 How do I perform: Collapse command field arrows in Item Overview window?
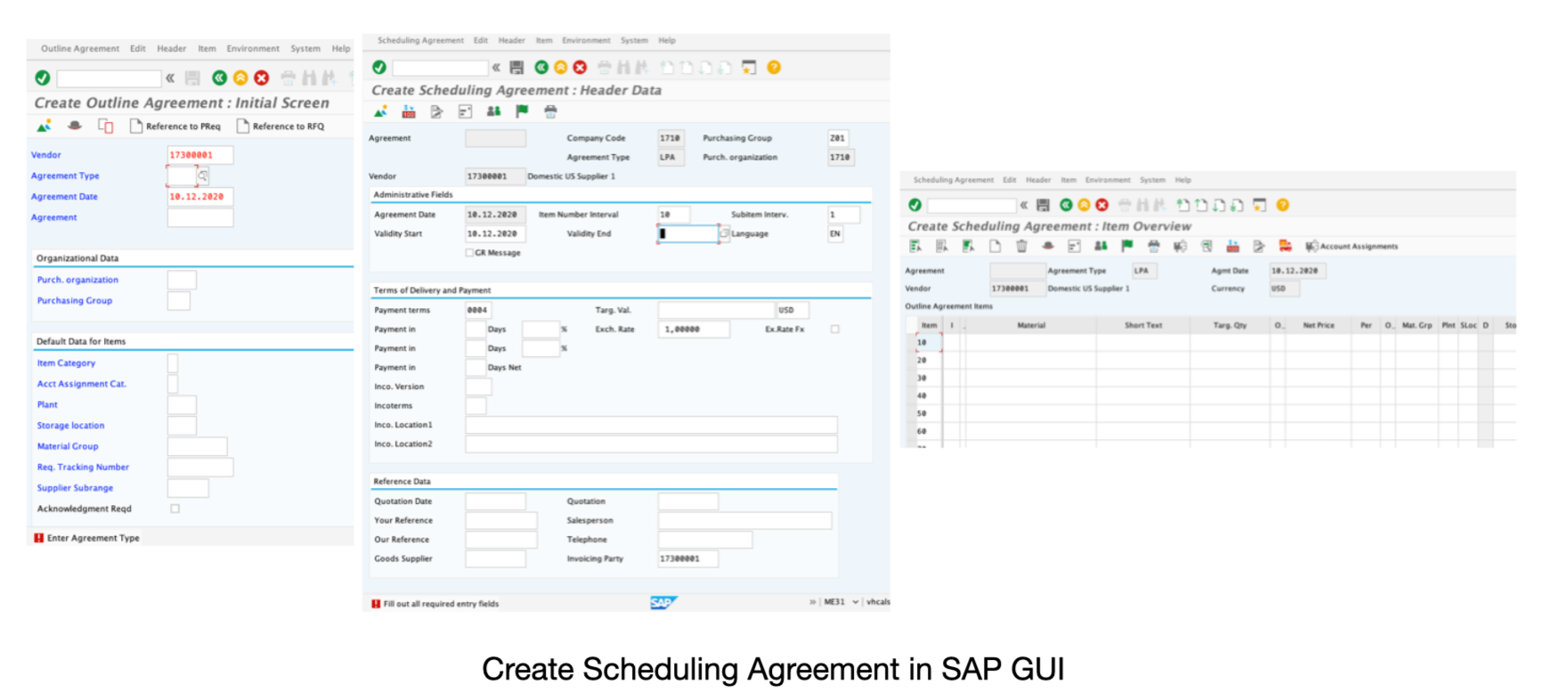click(x=1024, y=205)
